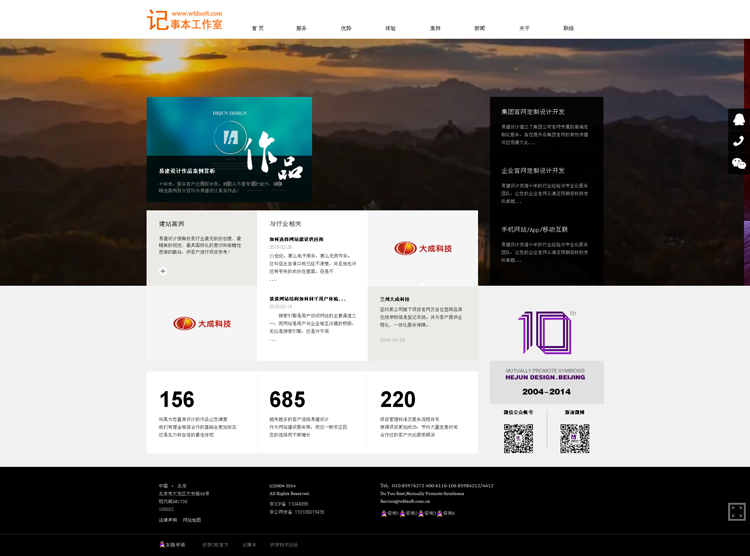Open the 织梦技术论坛 footer link
750x556 pixels.
[x=284, y=545]
